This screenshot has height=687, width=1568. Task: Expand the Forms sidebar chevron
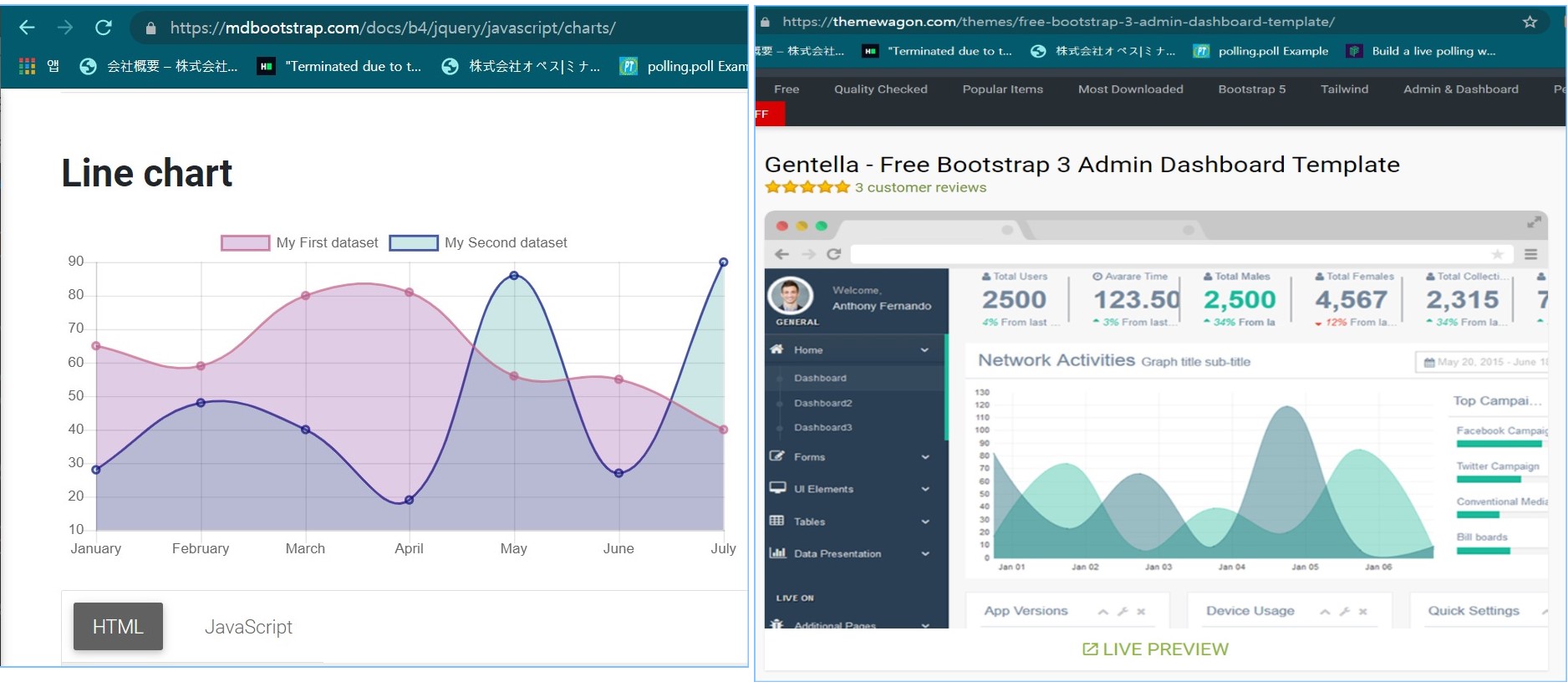925,457
